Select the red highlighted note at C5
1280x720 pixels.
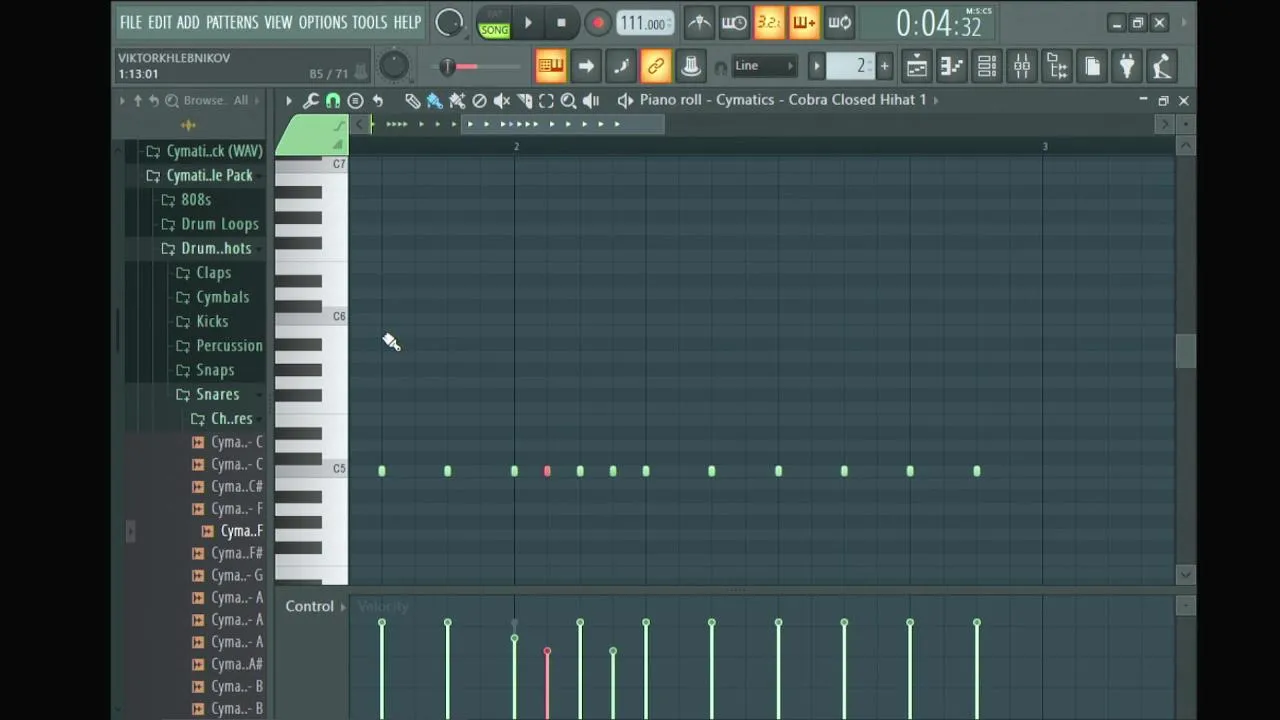tap(547, 471)
